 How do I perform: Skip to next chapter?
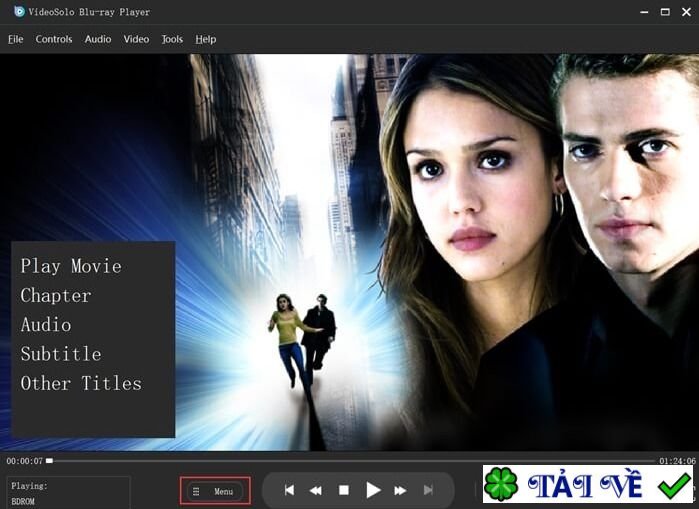(x=428, y=490)
